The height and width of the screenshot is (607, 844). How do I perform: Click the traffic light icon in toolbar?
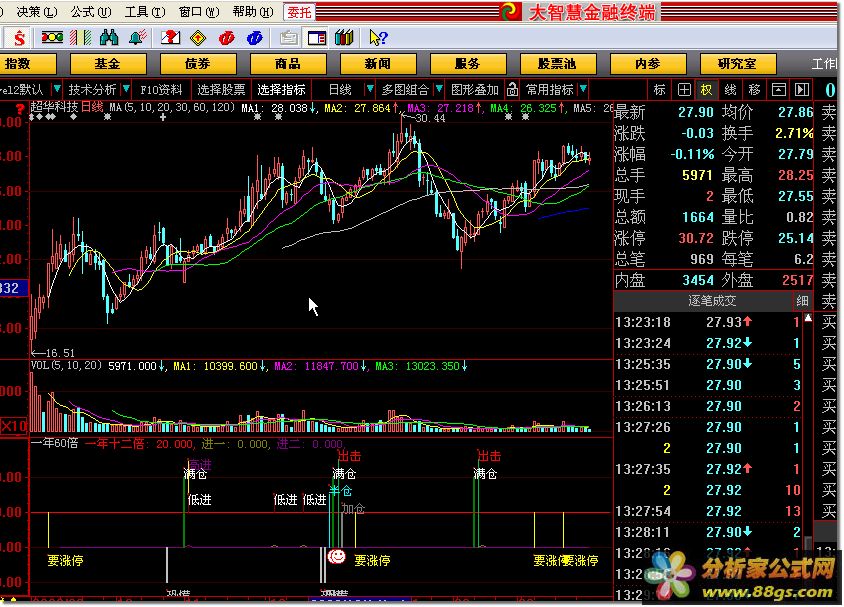[52, 37]
